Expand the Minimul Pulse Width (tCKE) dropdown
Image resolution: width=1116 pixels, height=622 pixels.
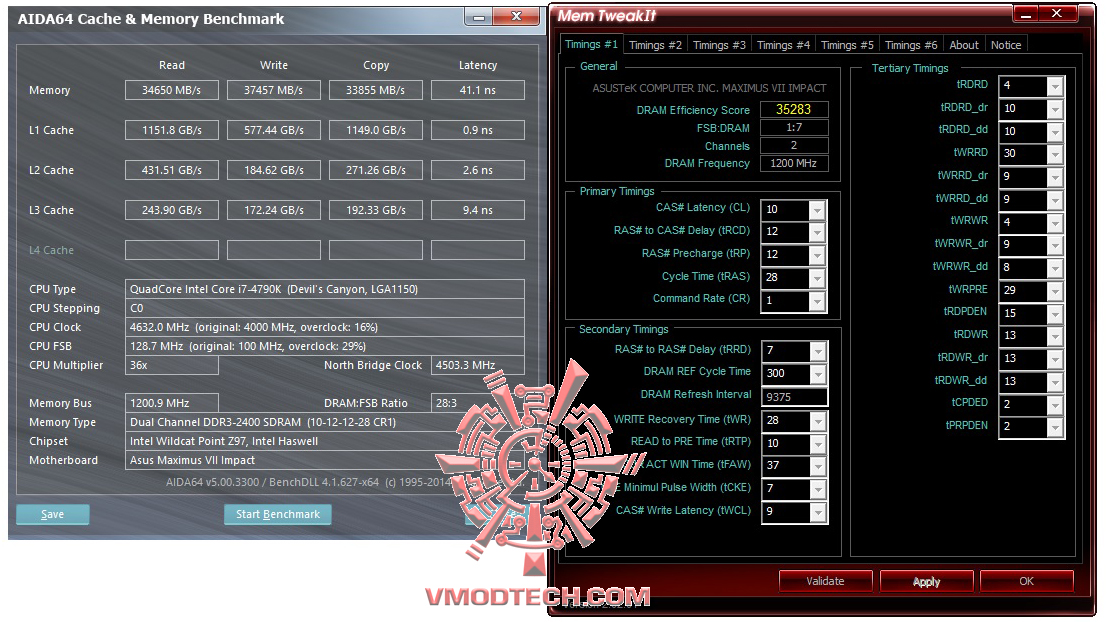[818, 489]
